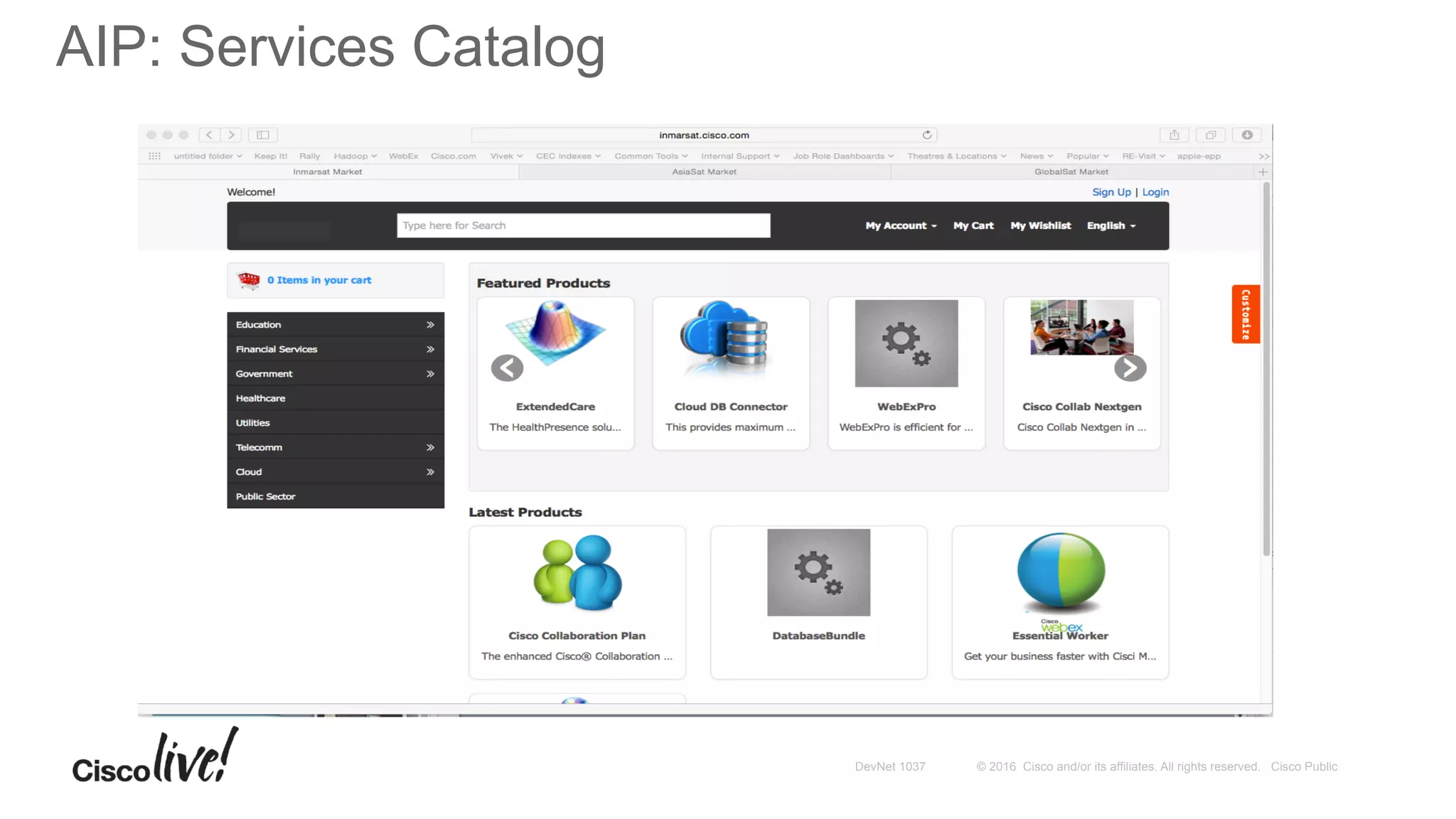Open My Cart
Viewport: 1456px width, 819px height.
973,225
